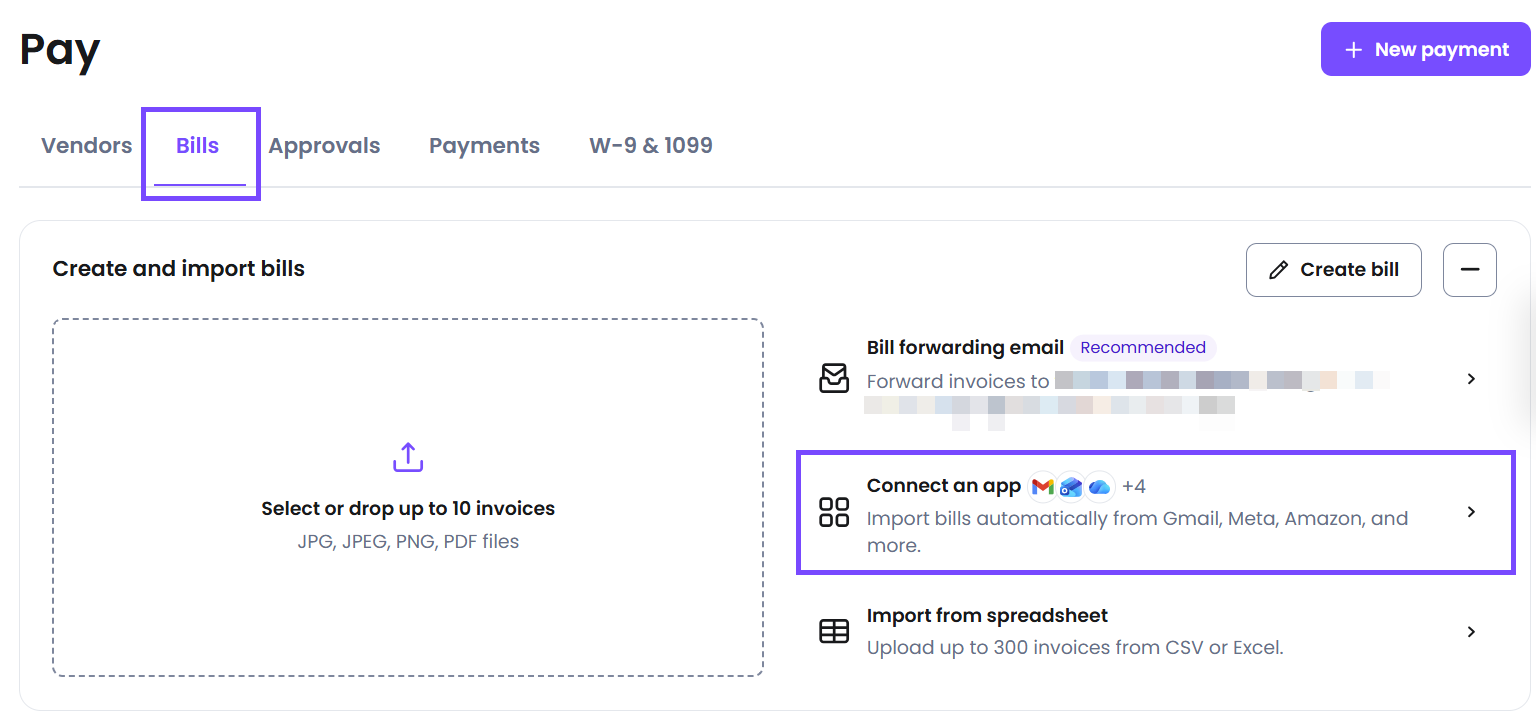
Task: Go to the Payments tab
Action: tap(484, 146)
